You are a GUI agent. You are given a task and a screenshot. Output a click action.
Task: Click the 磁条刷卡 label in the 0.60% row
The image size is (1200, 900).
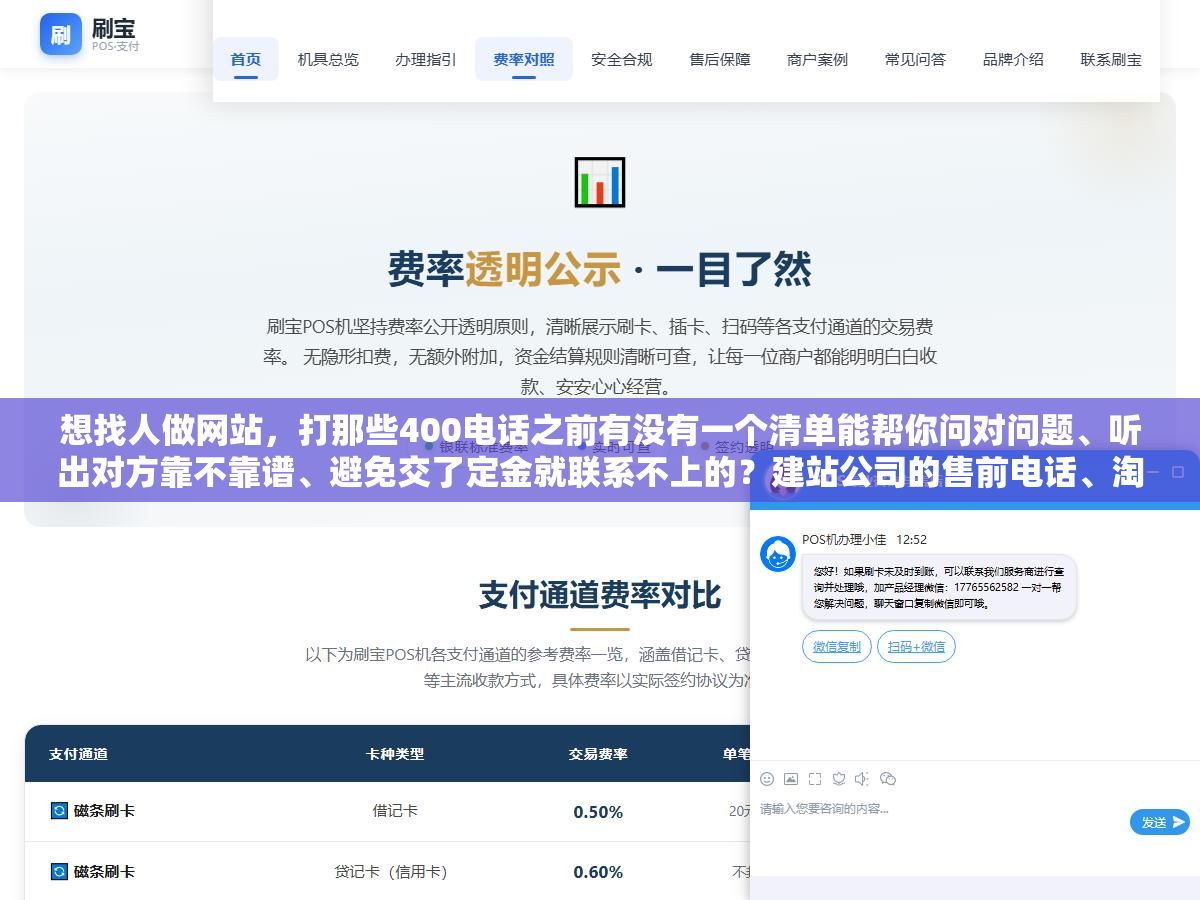coord(104,872)
